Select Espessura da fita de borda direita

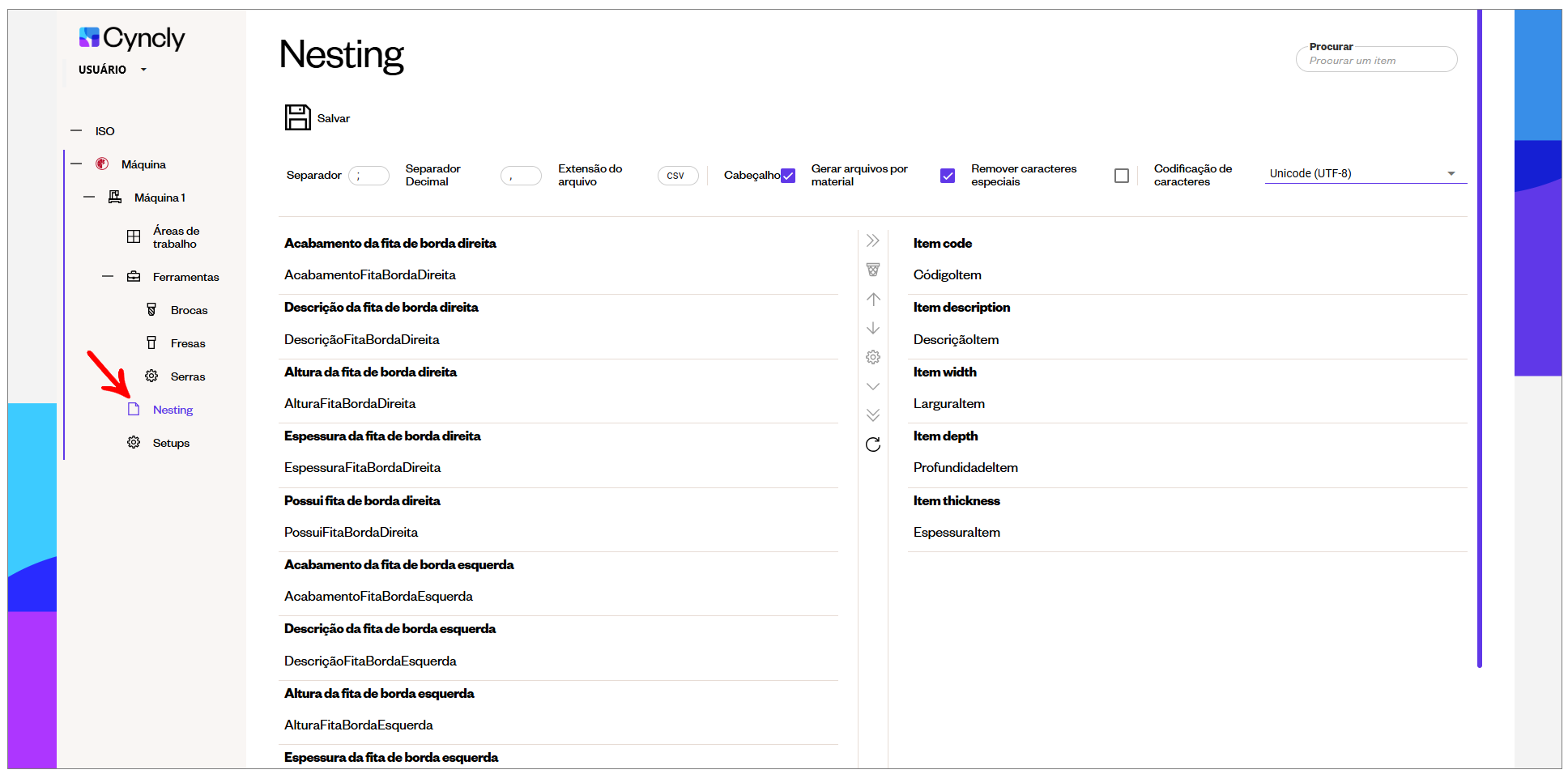(x=382, y=436)
